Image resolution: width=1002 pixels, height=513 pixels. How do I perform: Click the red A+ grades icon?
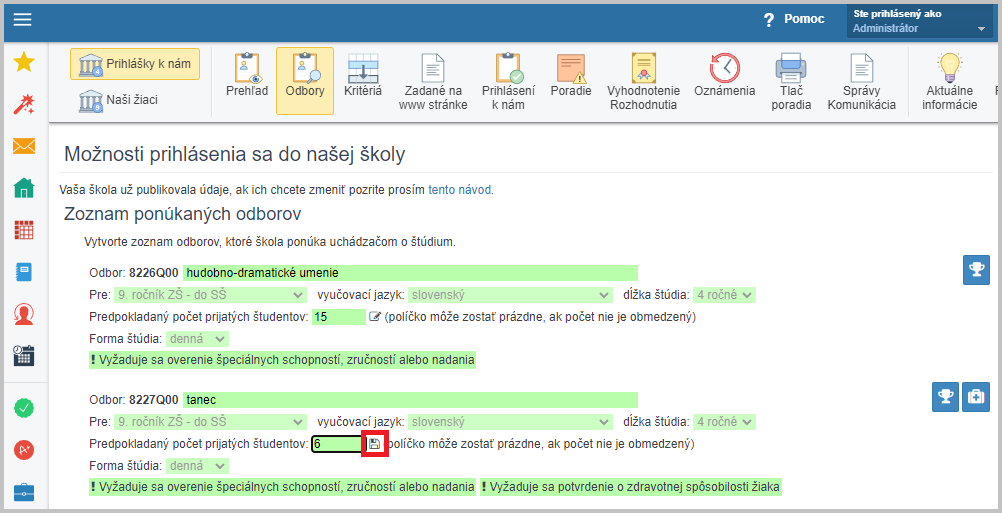click(x=24, y=450)
